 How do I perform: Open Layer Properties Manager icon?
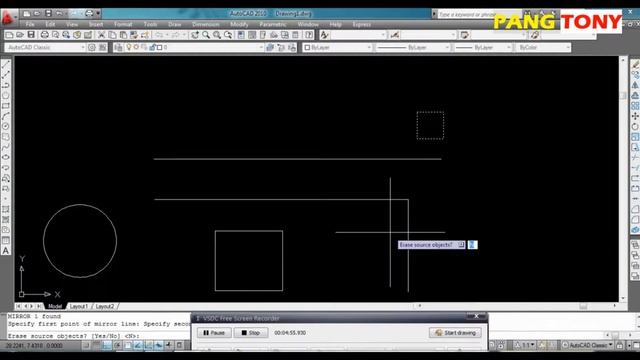(x=118, y=47)
